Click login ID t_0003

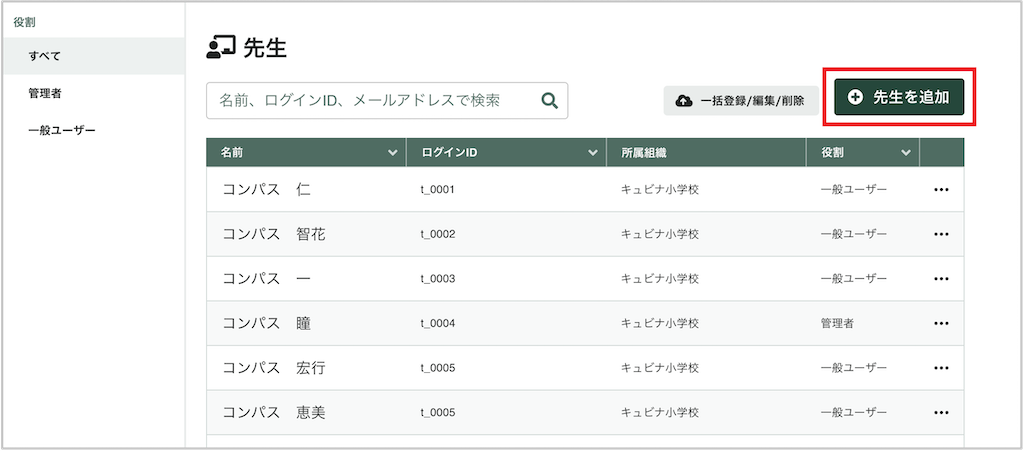[437, 279]
